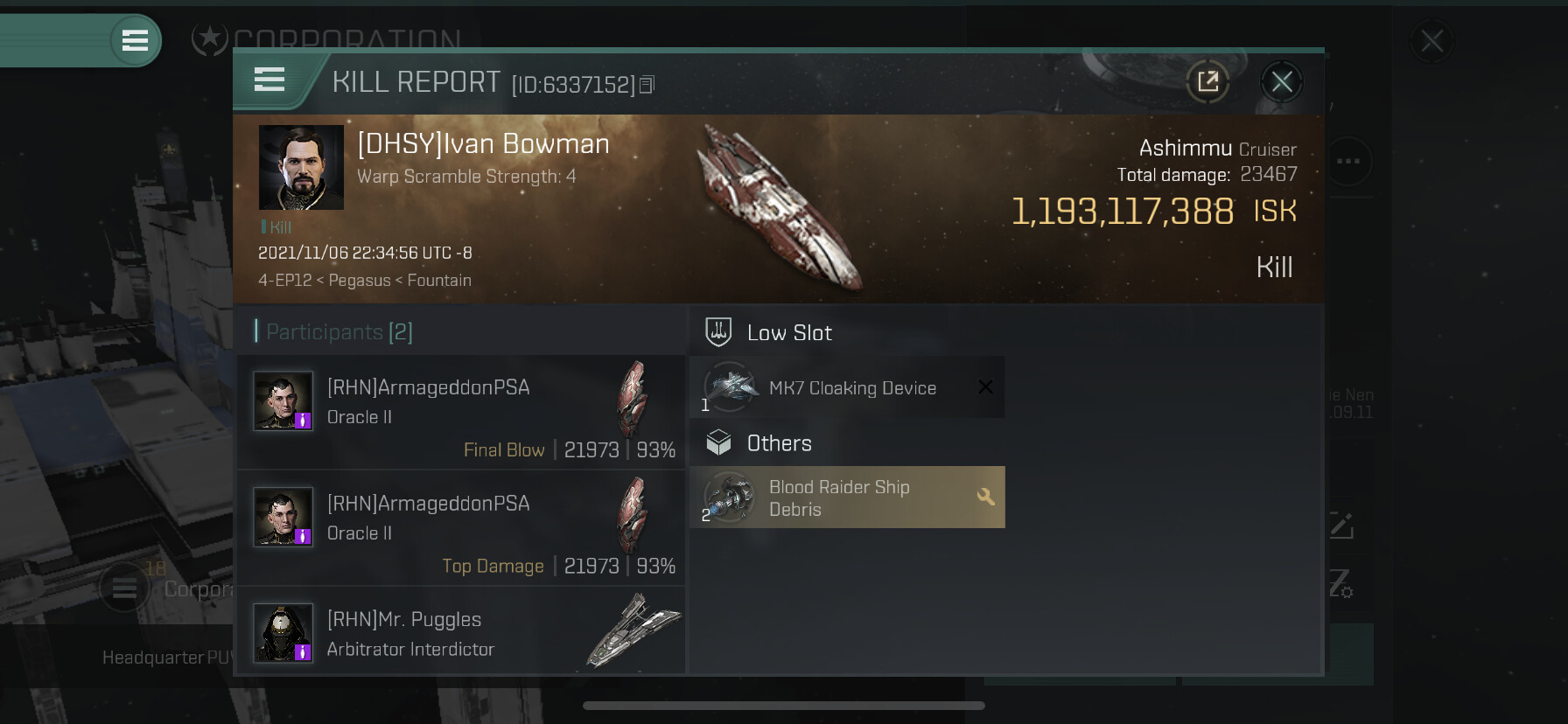Open the 4-EP12 system location link
Image resolution: width=1568 pixels, height=724 pixels.
click(285, 281)
